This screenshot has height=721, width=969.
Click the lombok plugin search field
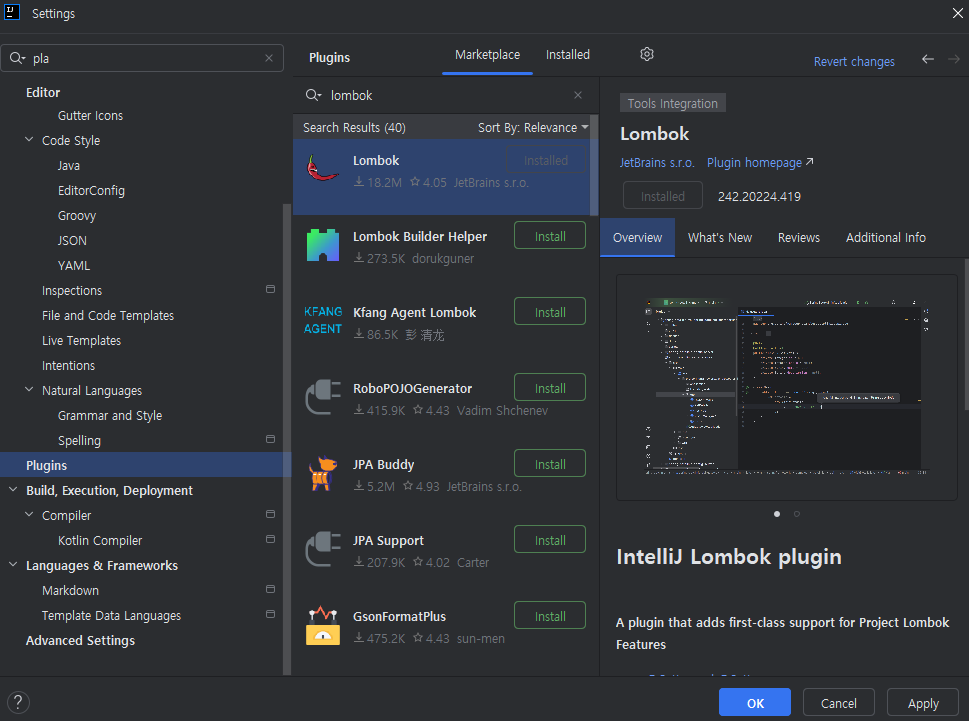445,95
